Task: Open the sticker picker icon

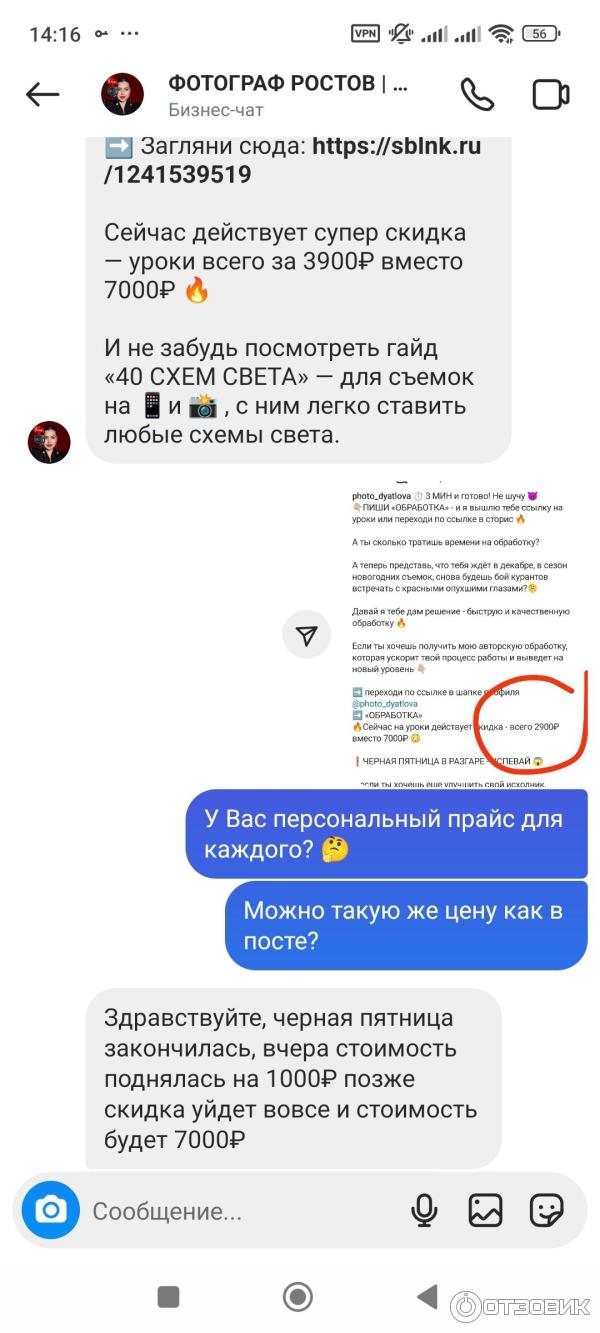Action: point(547,1211)
